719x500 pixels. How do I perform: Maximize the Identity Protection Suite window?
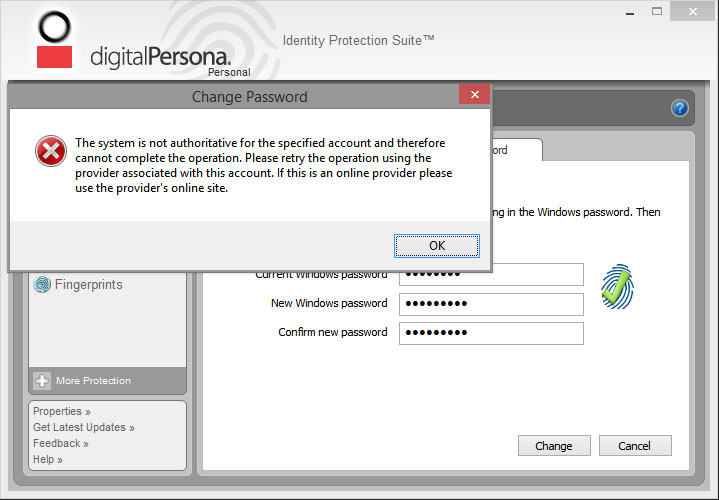click(657, 11)
